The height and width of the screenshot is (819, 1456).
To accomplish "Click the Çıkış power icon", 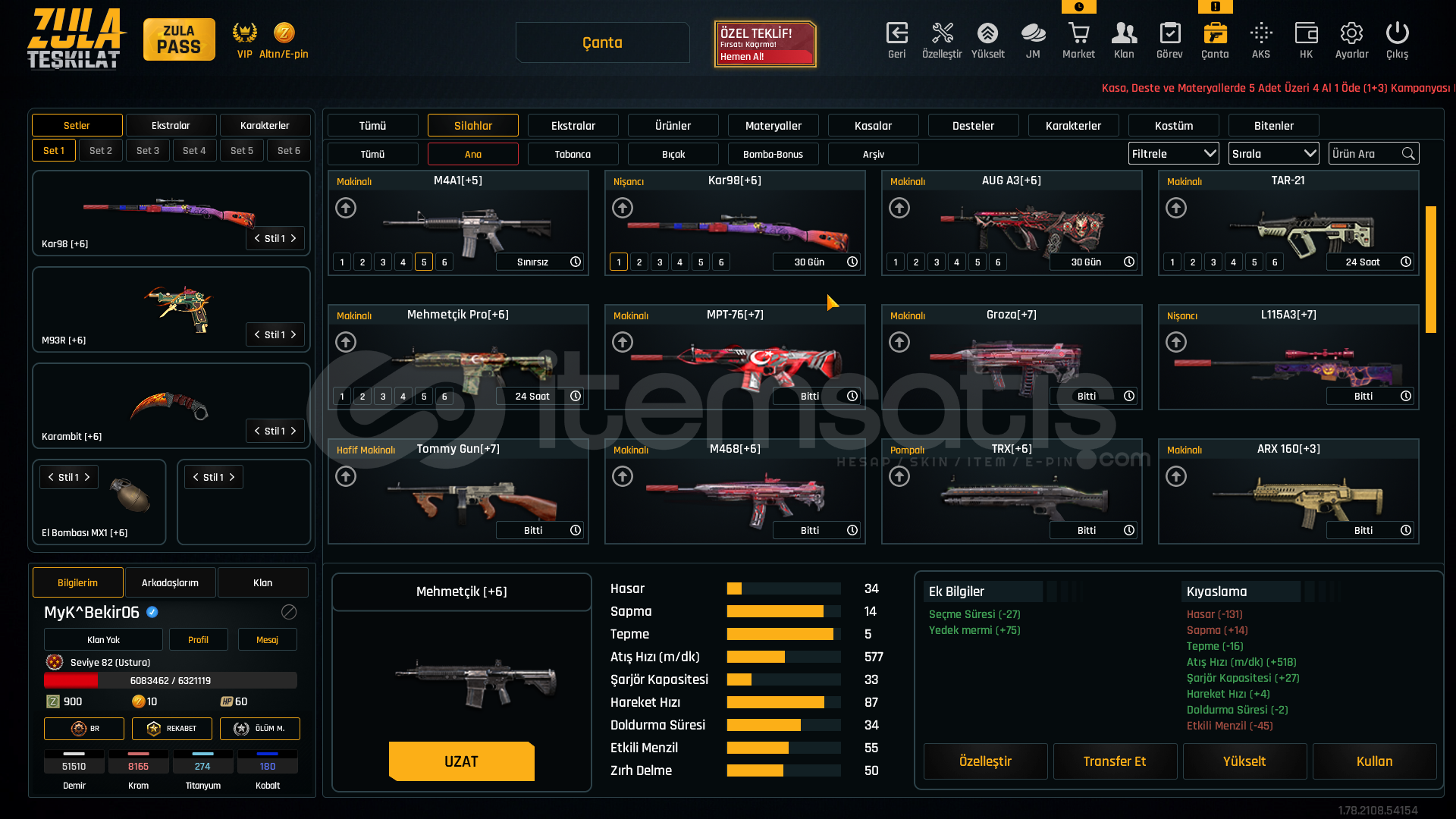I will click(x=1397, y=33).
